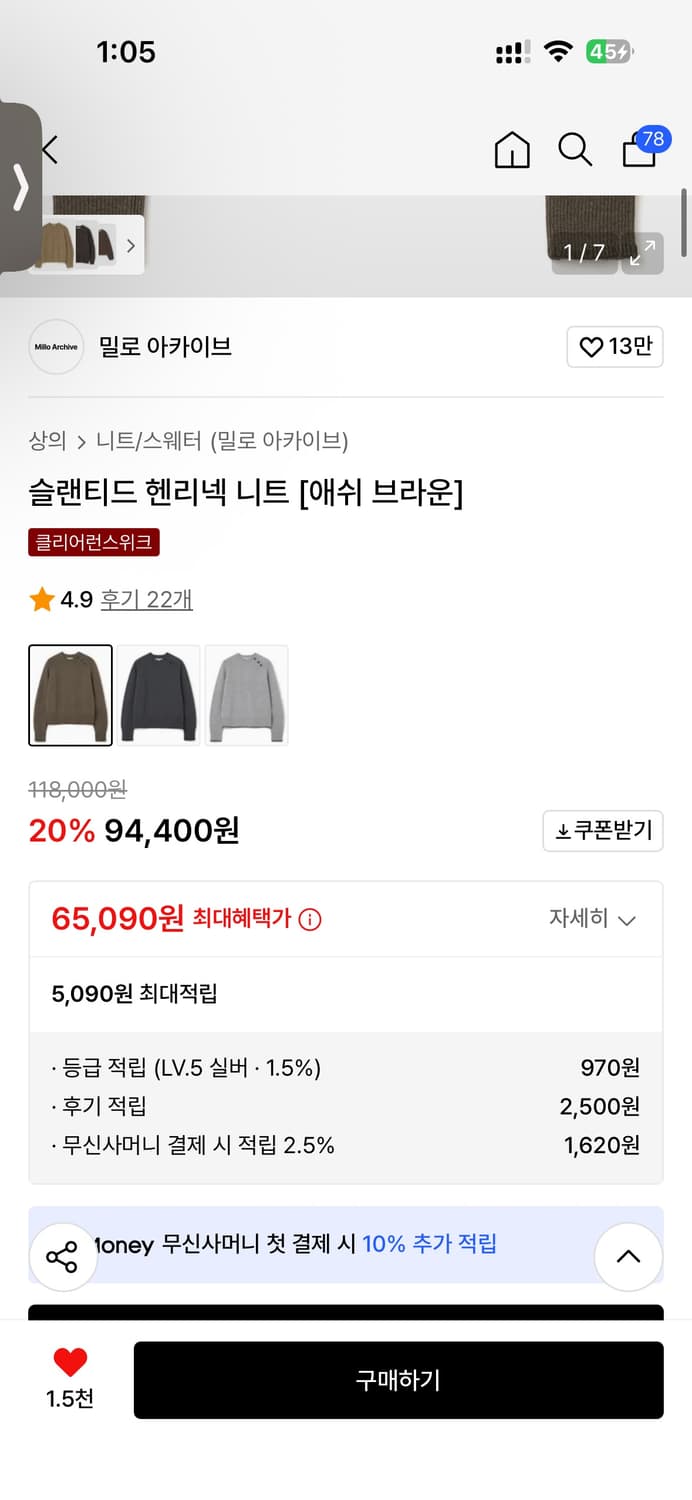692x1500 pixels.
Task: Select the gray sweater thumbnail
Action: (x=246, y=695)
